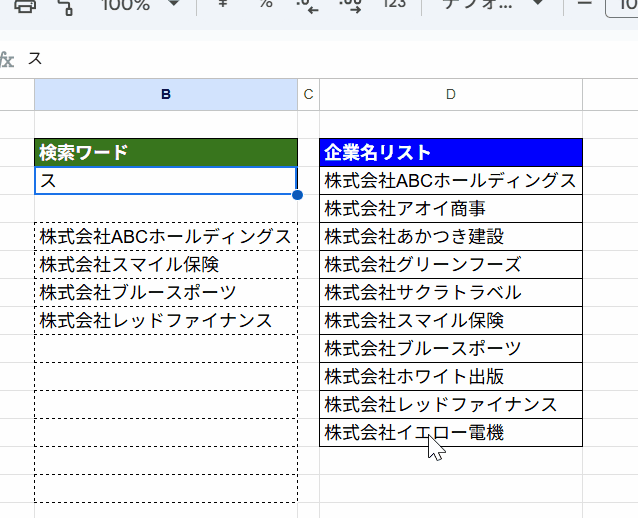Select the column D header
The height and width of the screenshot is (518, 638).
click(x=450, y=95)
